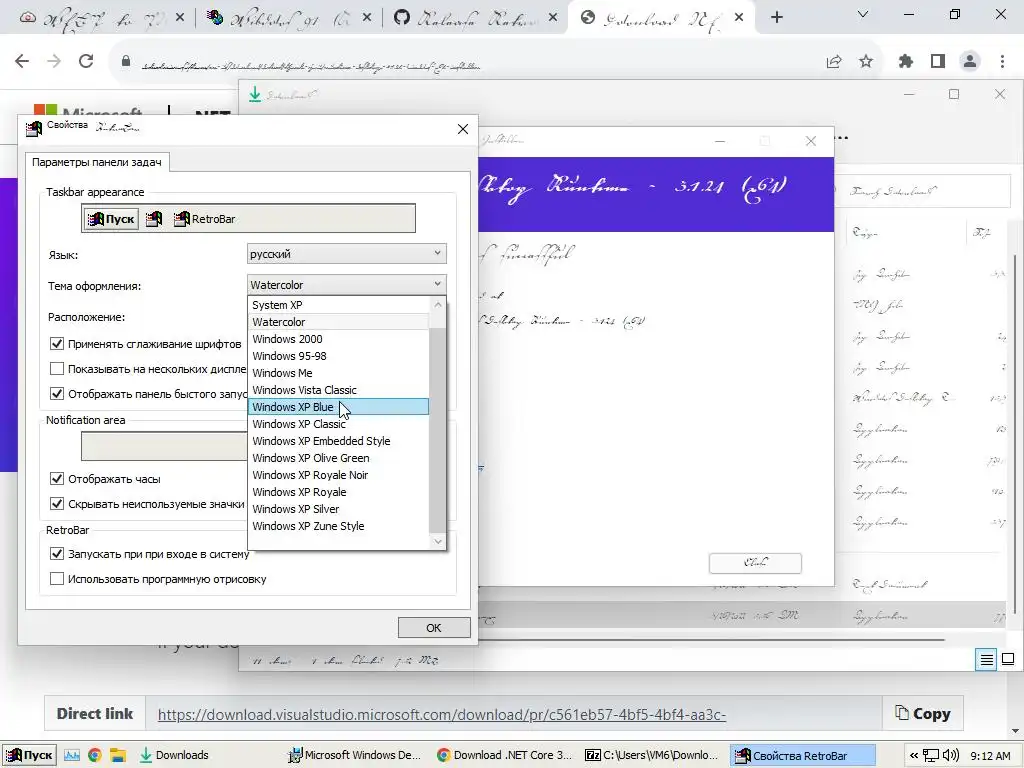Select Windows XP Silver theme
Image resolution: width=1024 pixels, height=768 pixels.
338,509
